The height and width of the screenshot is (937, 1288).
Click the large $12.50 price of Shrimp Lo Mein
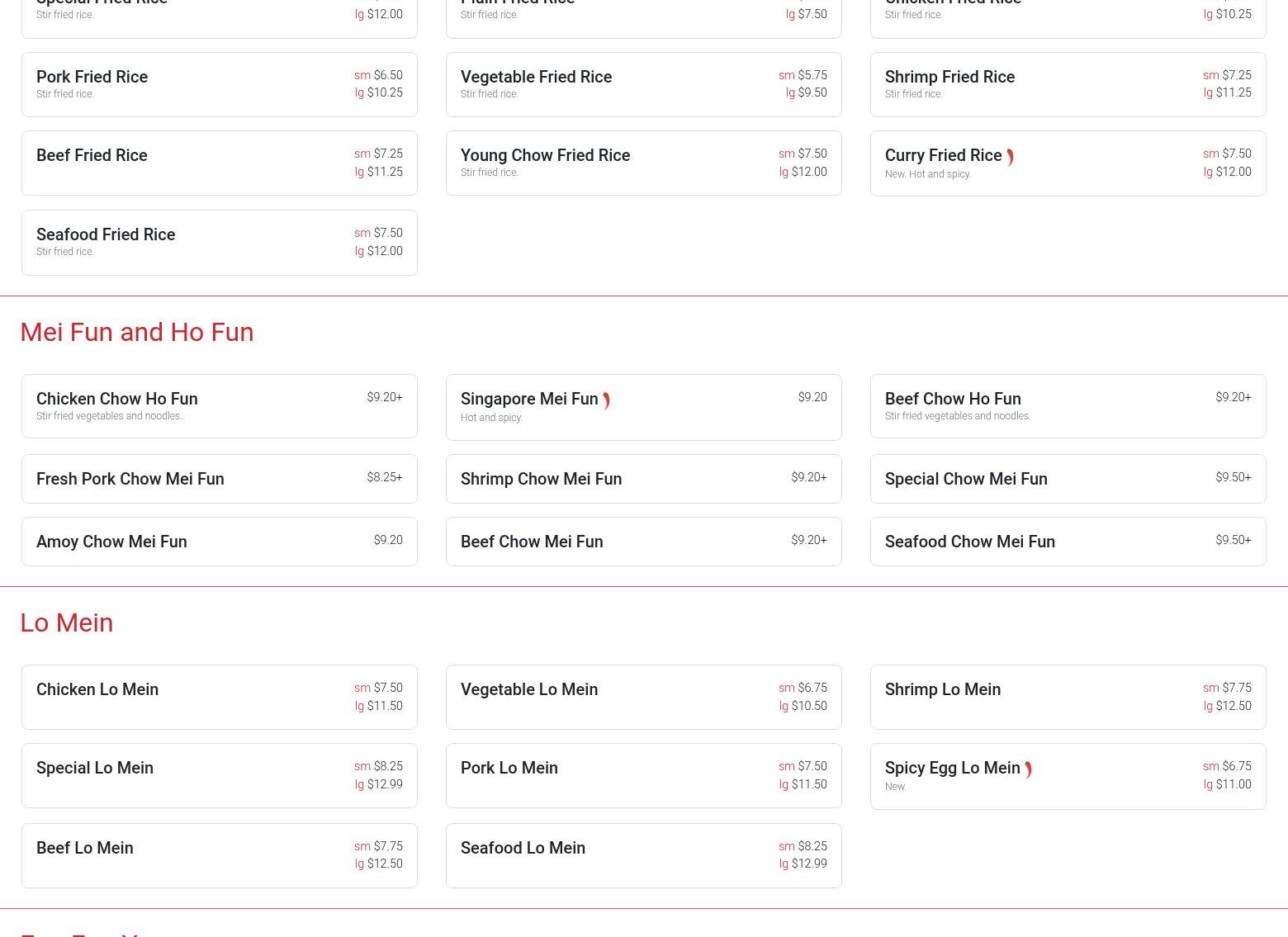(1233, 706)
